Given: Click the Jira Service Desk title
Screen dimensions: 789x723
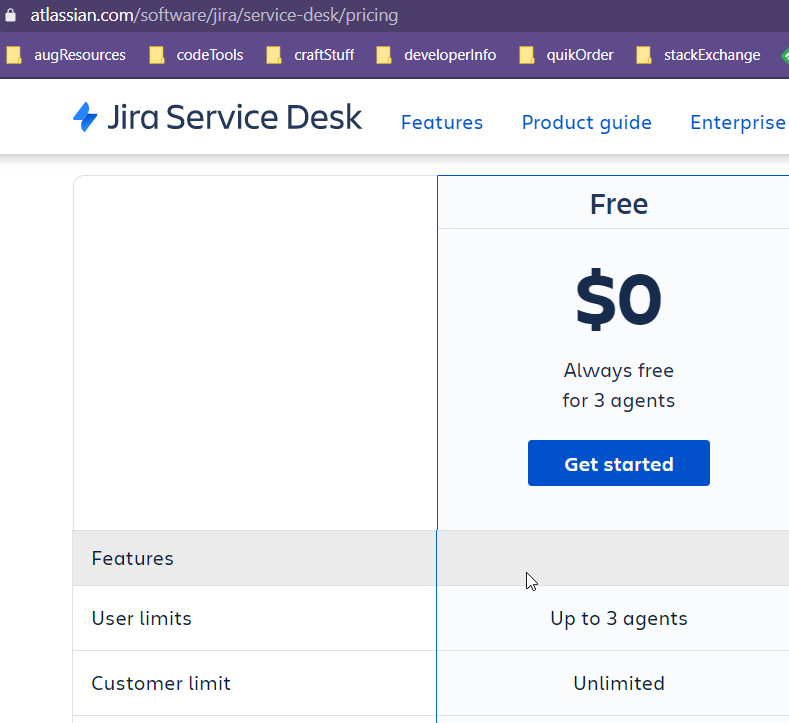Looking at the screenshot, I should [x=234, y=117].
